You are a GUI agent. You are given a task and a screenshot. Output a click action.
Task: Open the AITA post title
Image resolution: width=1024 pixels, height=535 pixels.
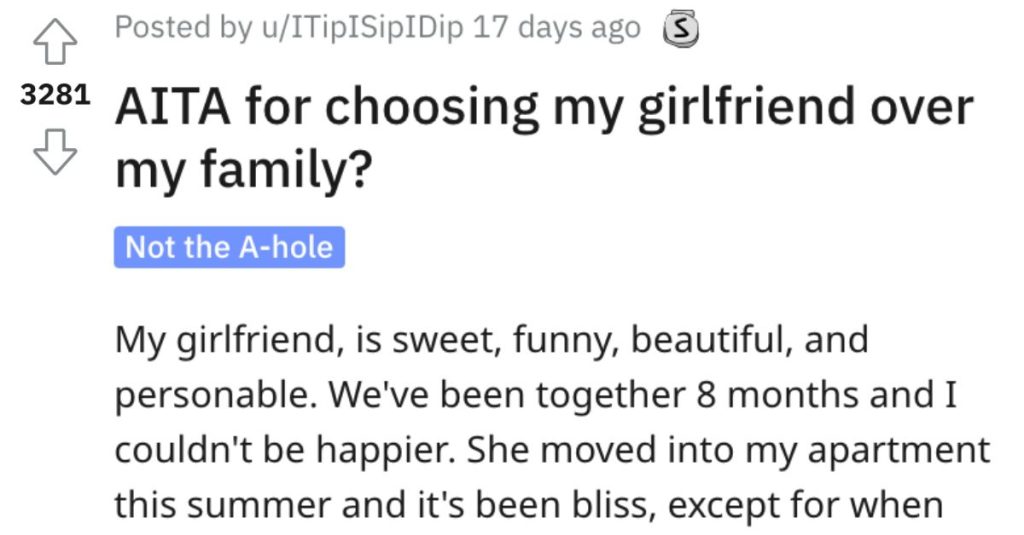pos(544,137)
